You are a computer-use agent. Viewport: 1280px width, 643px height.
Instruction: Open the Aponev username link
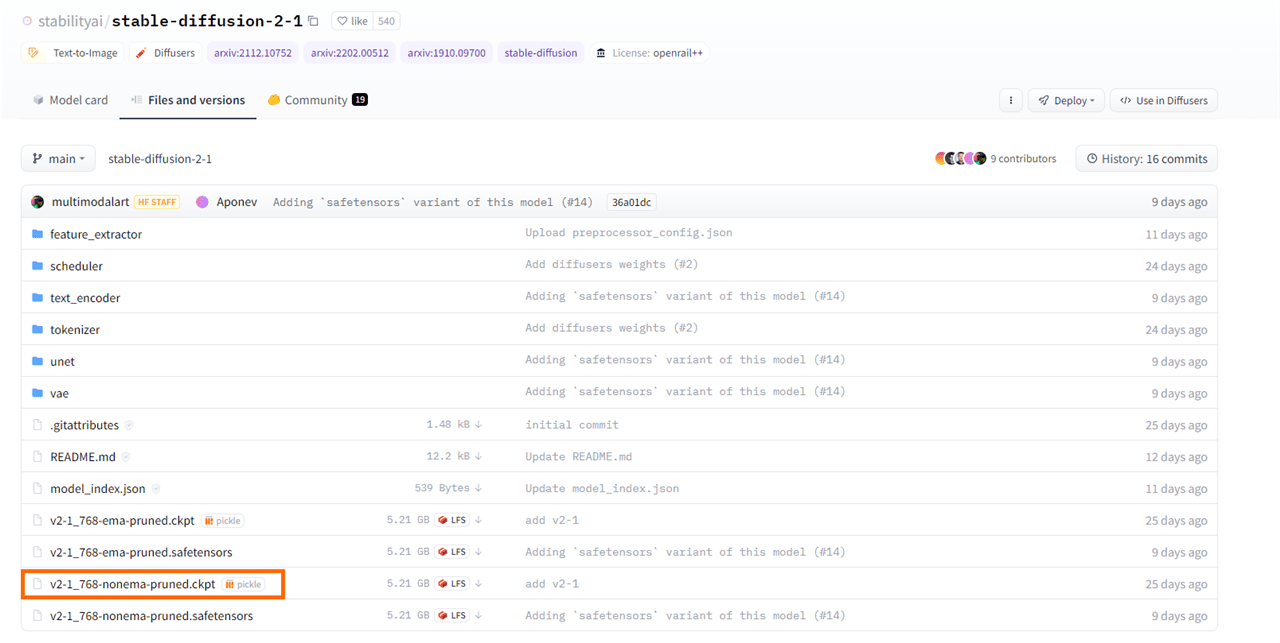tap(237, 202)
